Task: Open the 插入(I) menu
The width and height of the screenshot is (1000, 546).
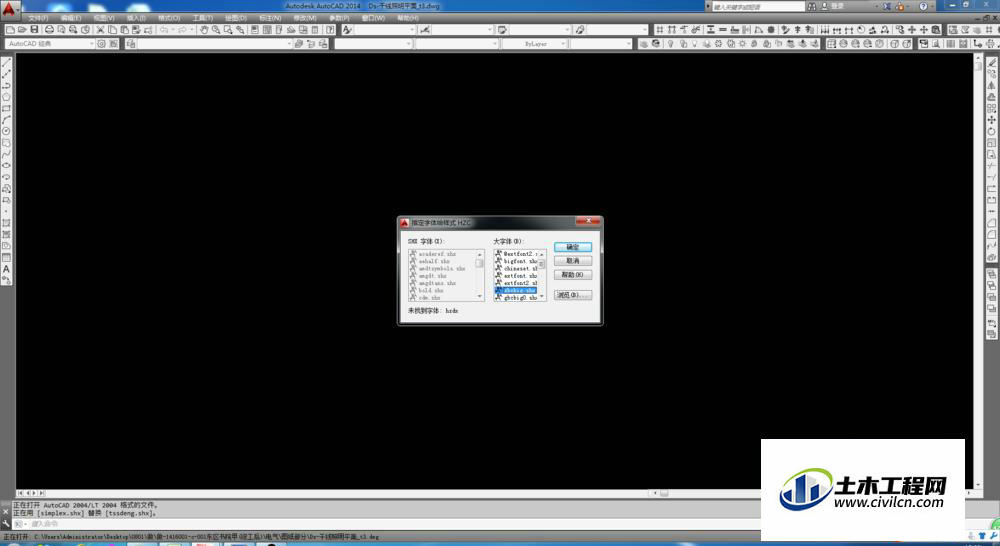Action: tap(136, 18)
